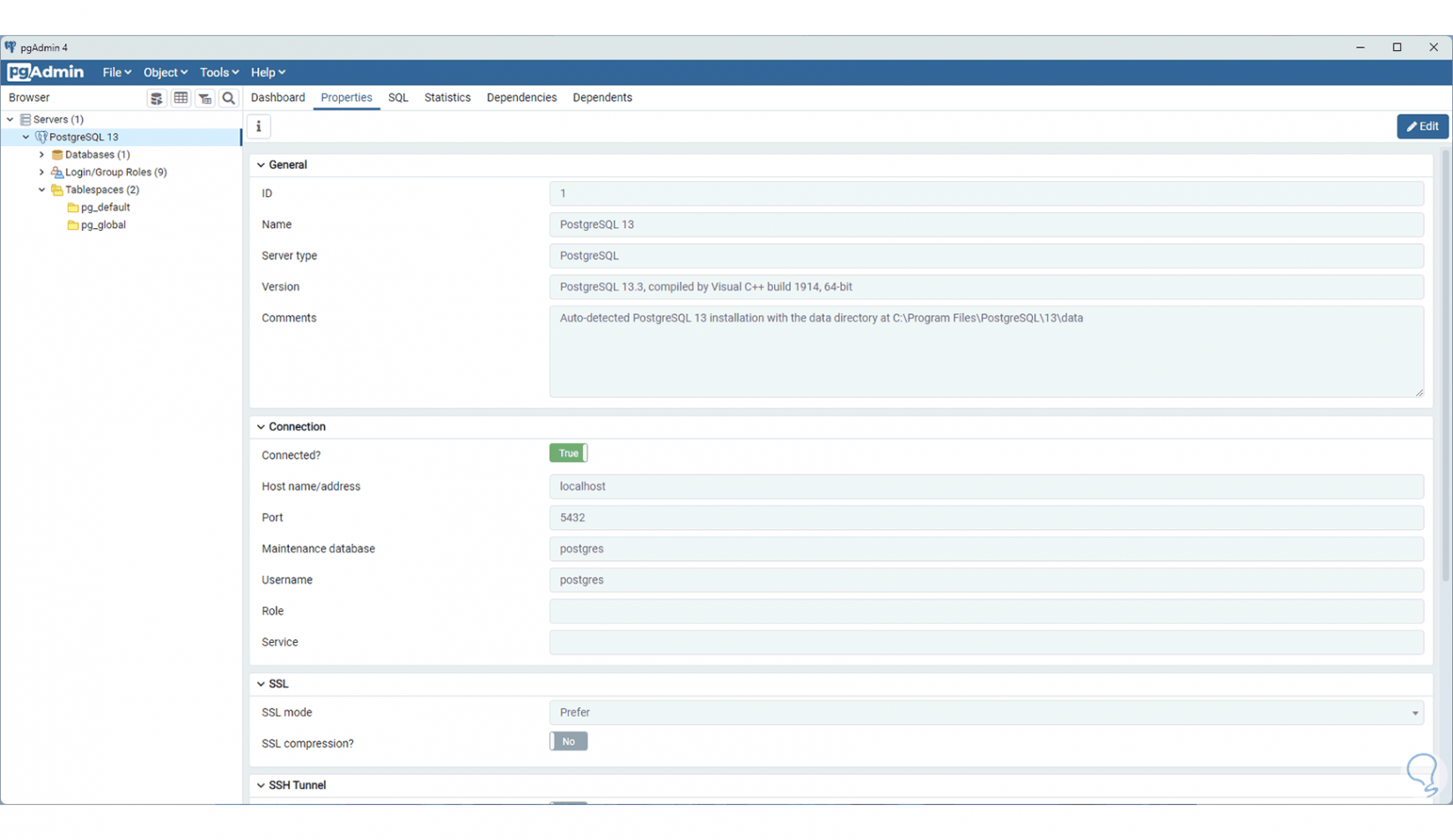Click the View Data table icon
The height and width of the screenshot is (840, 1453).
[x=181, y=98]
